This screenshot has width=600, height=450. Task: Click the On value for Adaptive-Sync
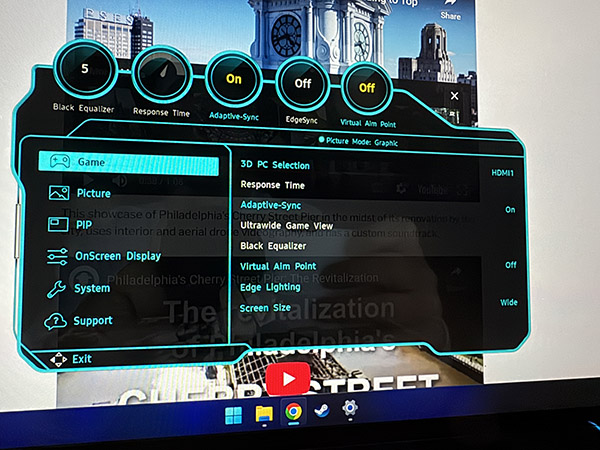pos(510,210)
